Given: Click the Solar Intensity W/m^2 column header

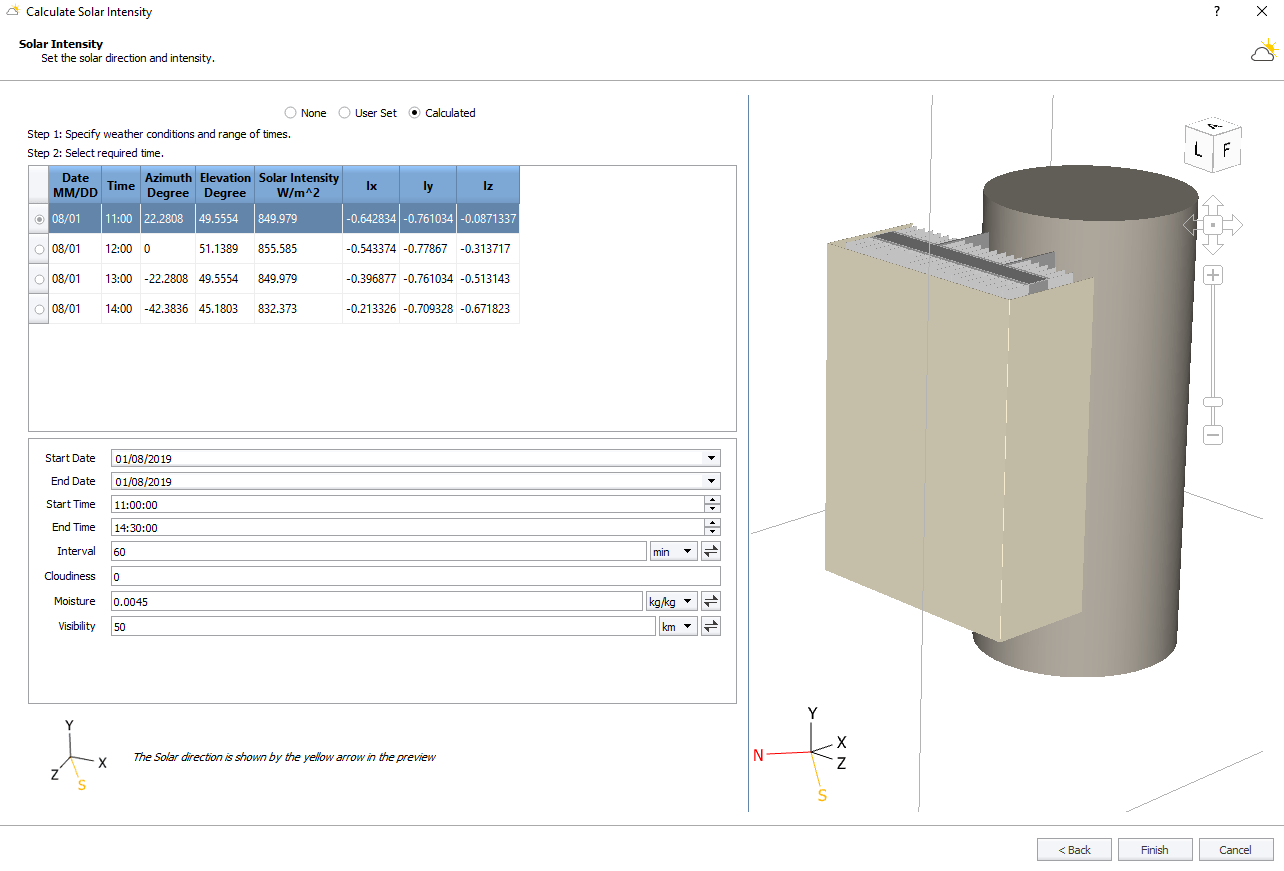Looking at the screenshot, I should click(x=298, y=184).
